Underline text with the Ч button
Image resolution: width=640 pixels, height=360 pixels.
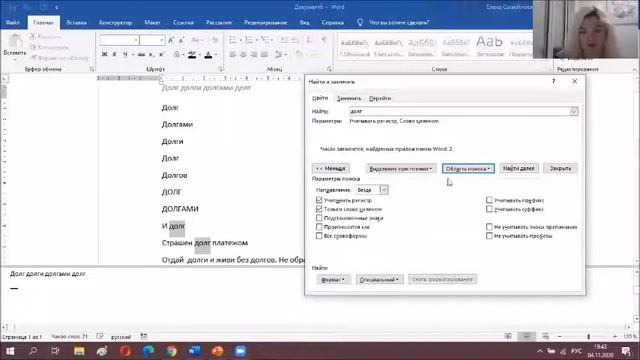125,54
